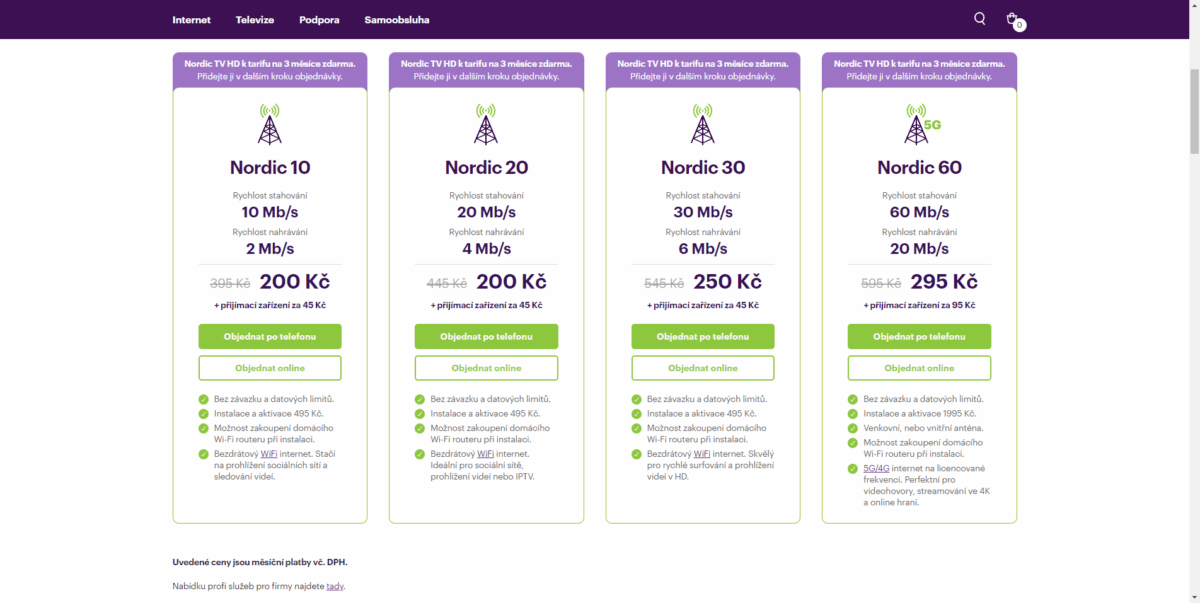
Task: Click the 'tady' link for business offers
Action: [x=334, y=586]
